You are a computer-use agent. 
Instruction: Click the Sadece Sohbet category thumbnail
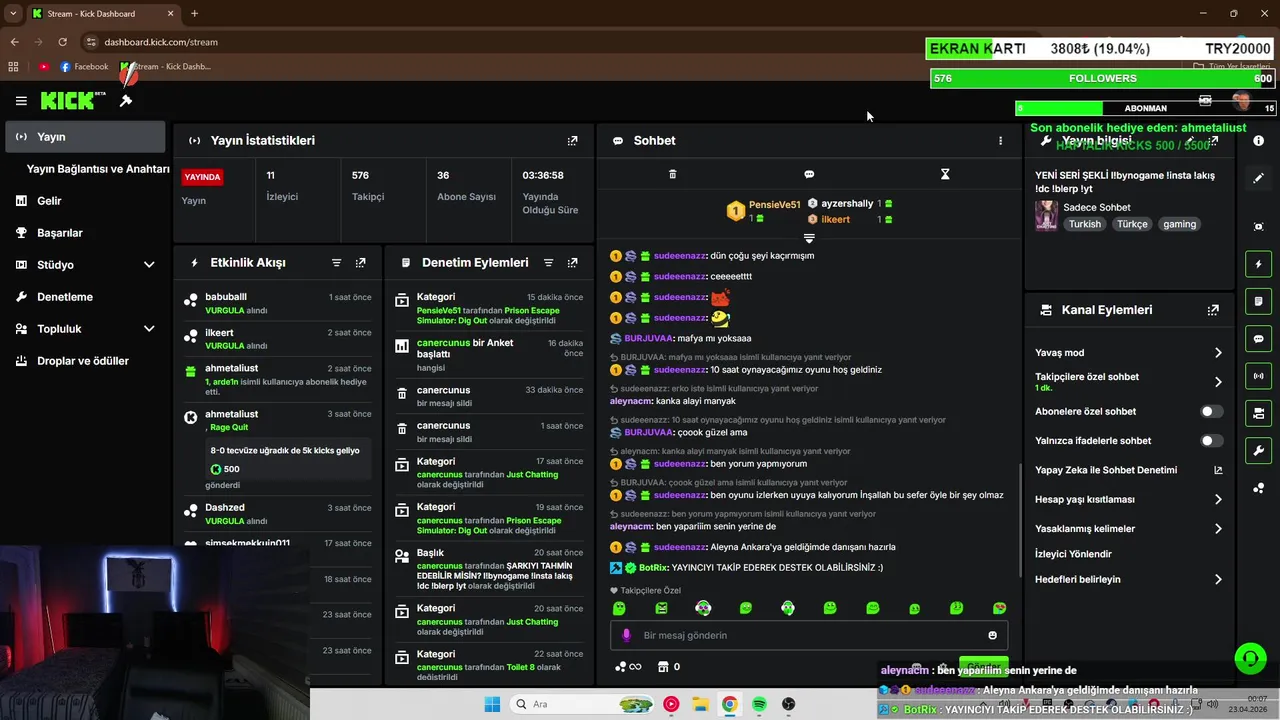tap(1046, 216)
